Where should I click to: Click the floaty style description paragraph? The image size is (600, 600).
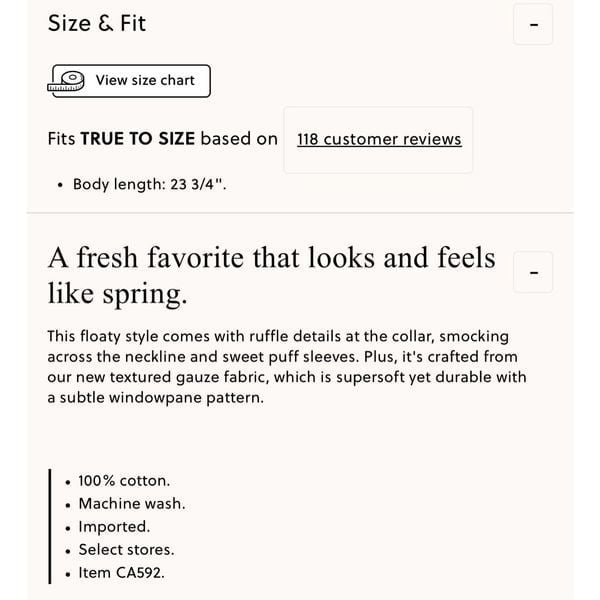point(287,367)
